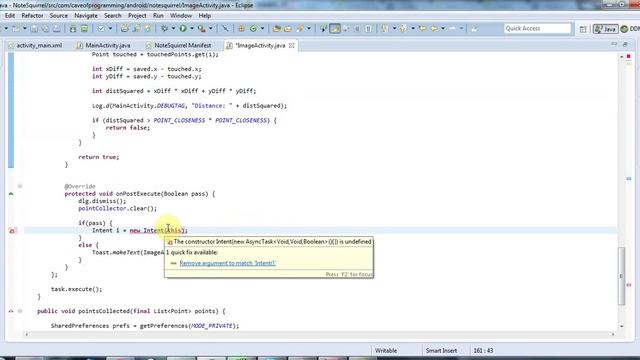
Task: Open the Next Annotation dropdown arrow
Action: point(394,29)
